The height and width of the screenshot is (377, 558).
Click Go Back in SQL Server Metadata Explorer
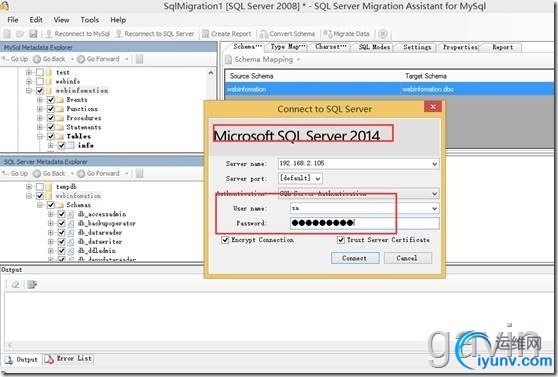[49, 173]
